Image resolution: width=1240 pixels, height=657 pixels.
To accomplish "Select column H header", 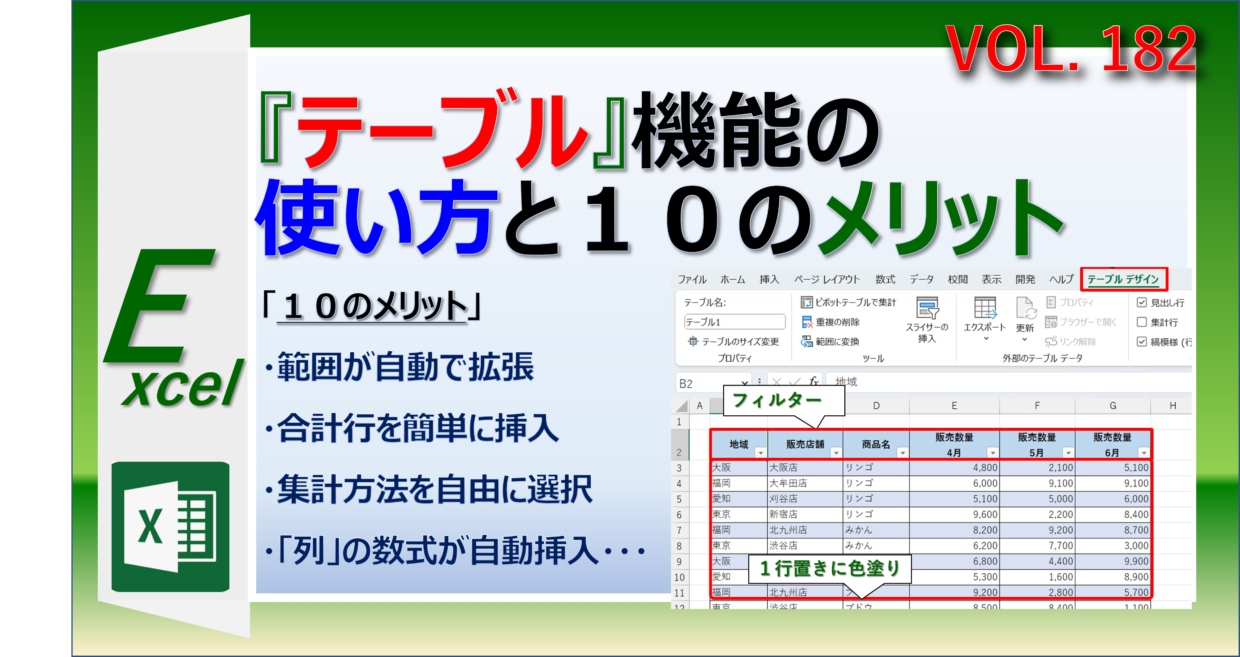I will [x=1171, y=406].
